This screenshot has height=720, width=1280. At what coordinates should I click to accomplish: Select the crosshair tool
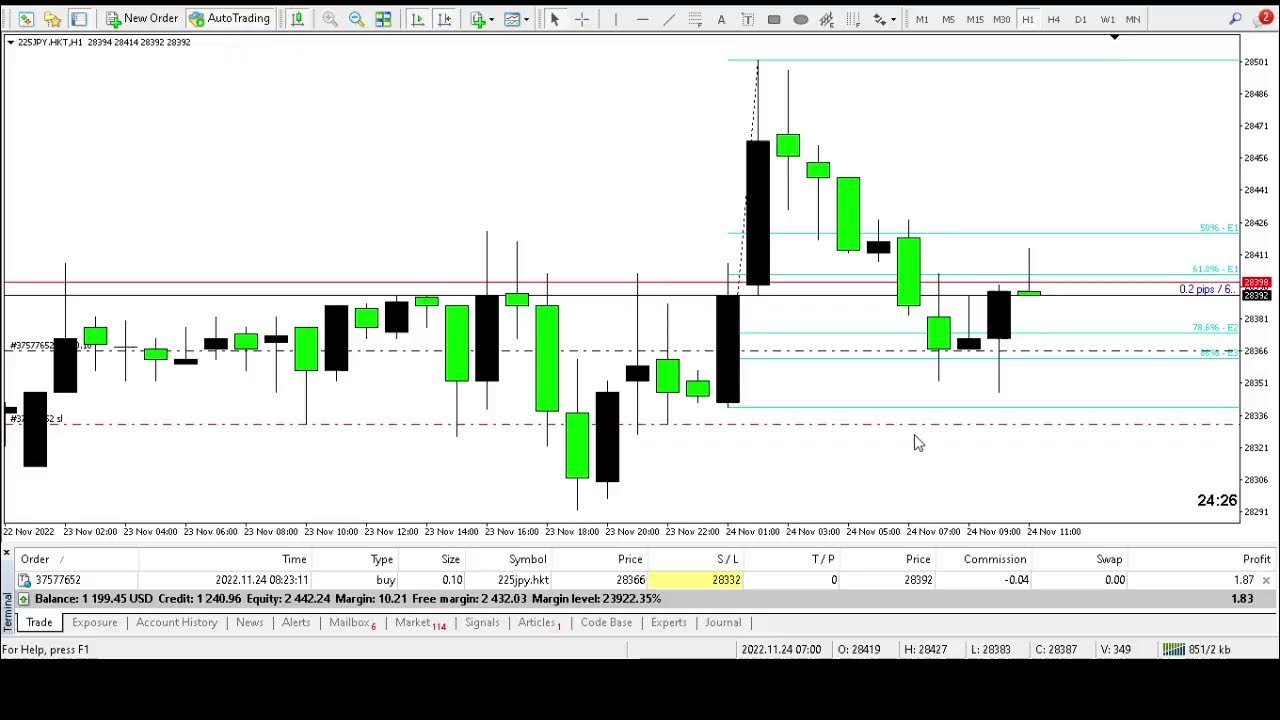tap(582, 19)
